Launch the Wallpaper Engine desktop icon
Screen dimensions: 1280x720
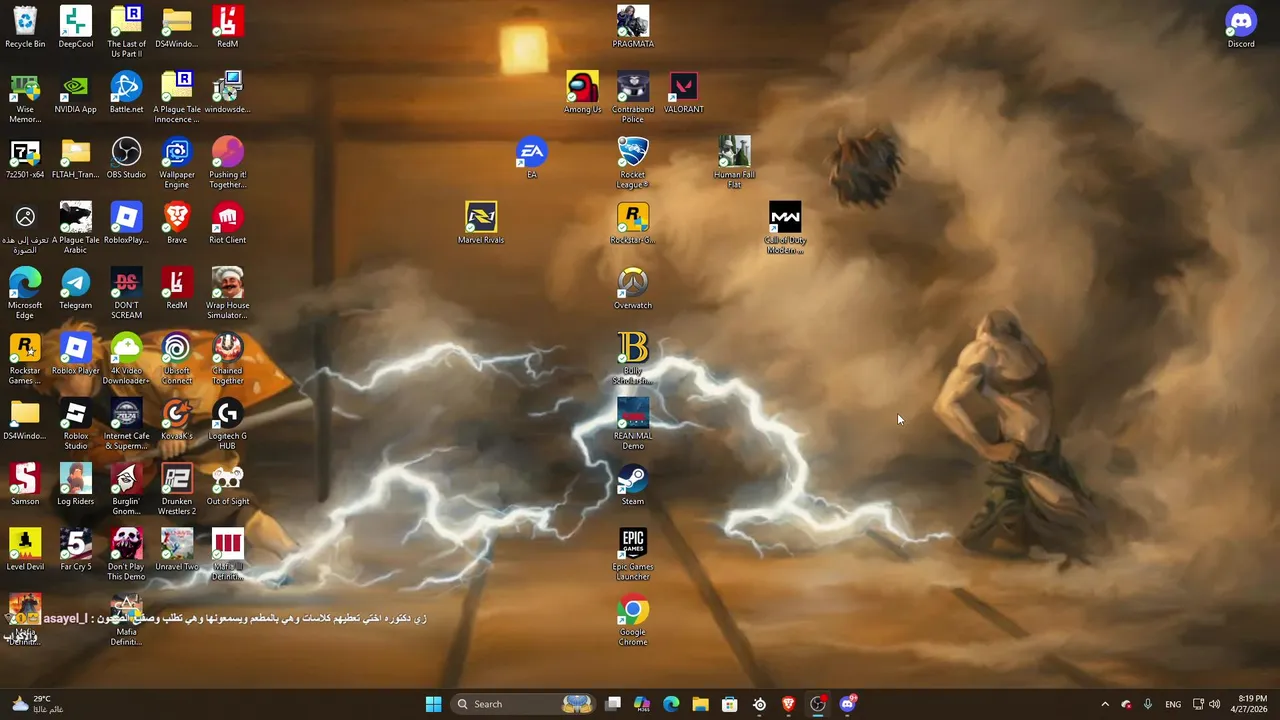tap(177, 162)
